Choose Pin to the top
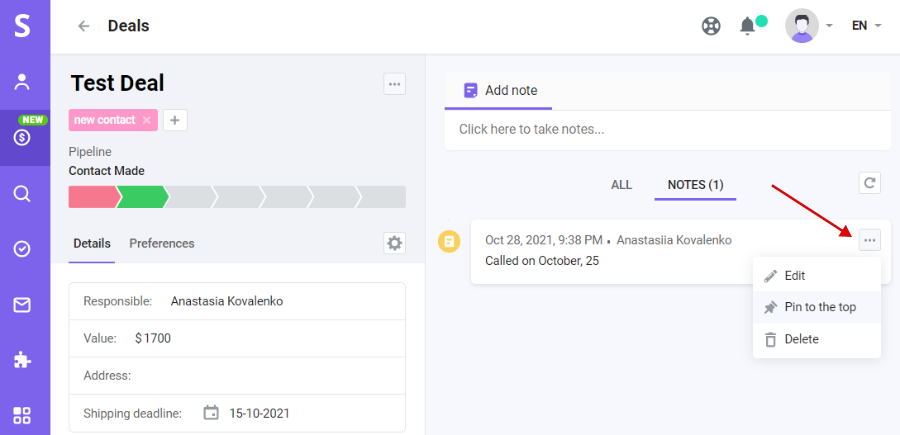This screenshot has width=900, height=435. point(817,307)
